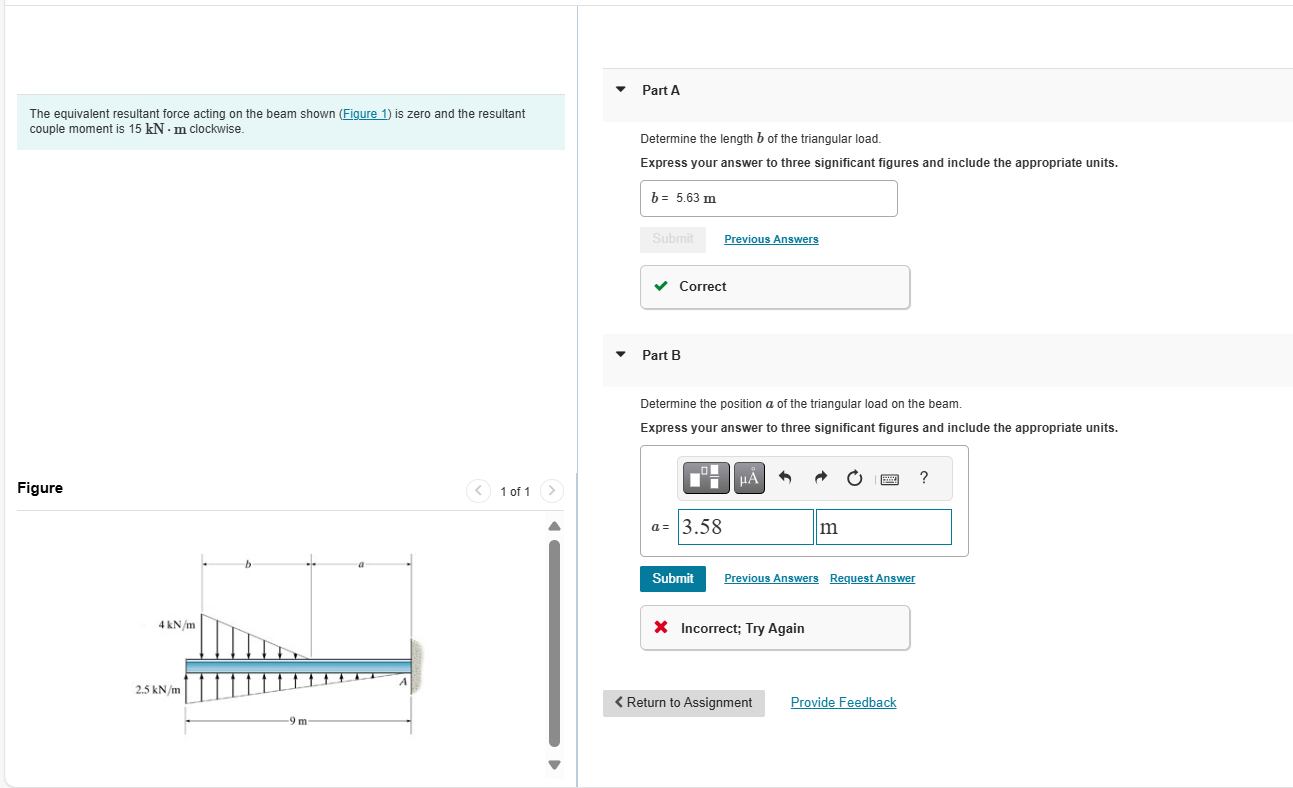This screenshot has height=788, width=1293.
Task: Click the Request Answer link
Action: pos(871,578)
